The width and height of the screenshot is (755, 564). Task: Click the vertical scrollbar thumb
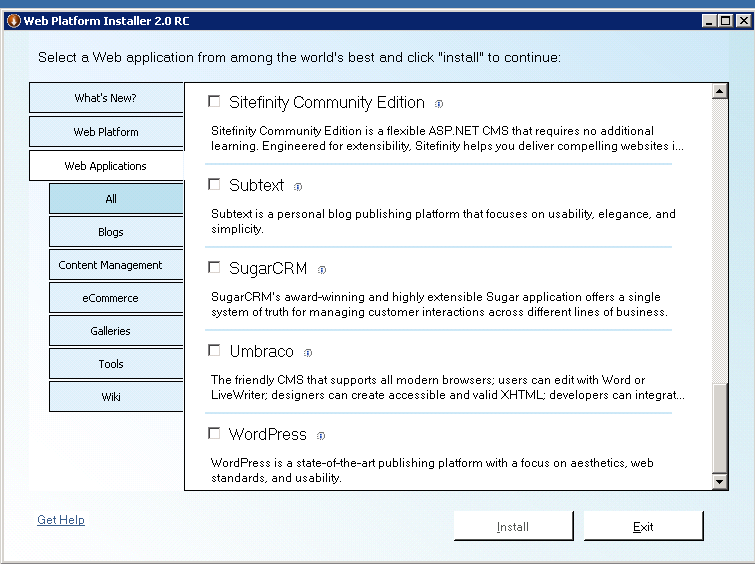tap(719, 429)
